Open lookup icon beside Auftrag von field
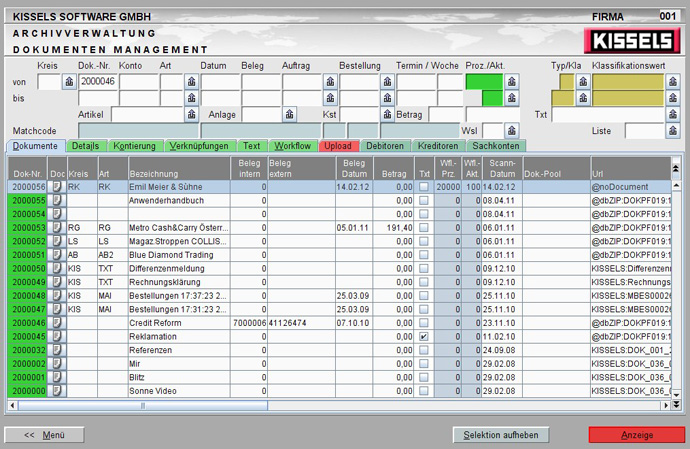 (x=330, y=82)
